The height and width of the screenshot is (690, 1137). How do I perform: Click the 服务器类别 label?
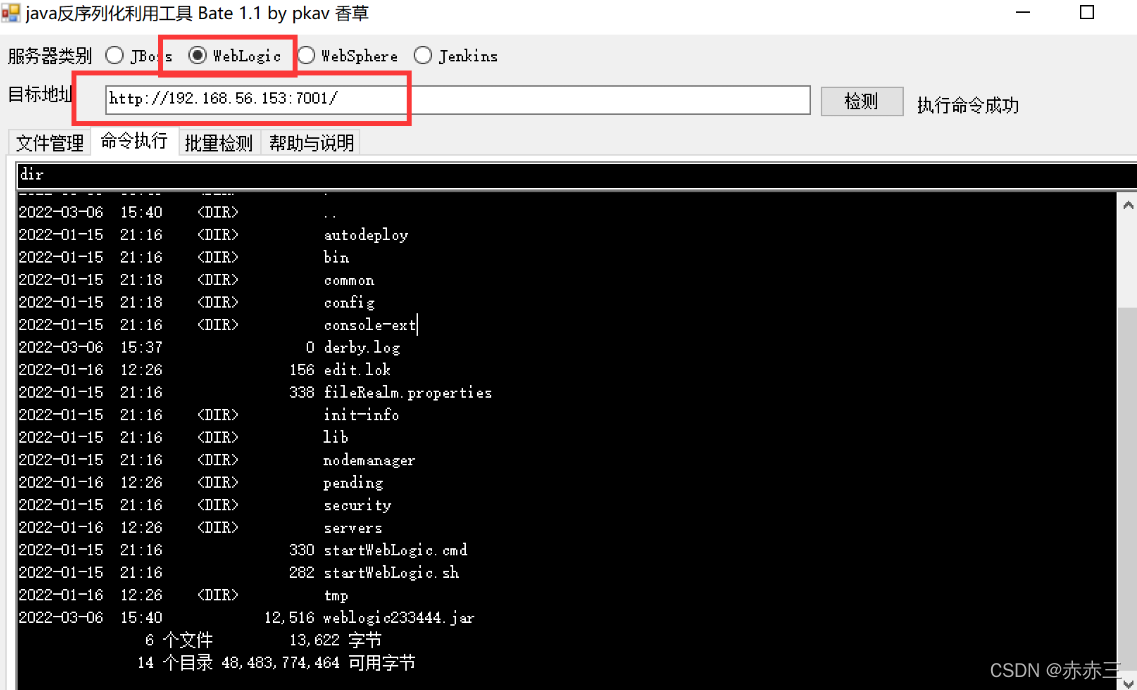point(49,56)
